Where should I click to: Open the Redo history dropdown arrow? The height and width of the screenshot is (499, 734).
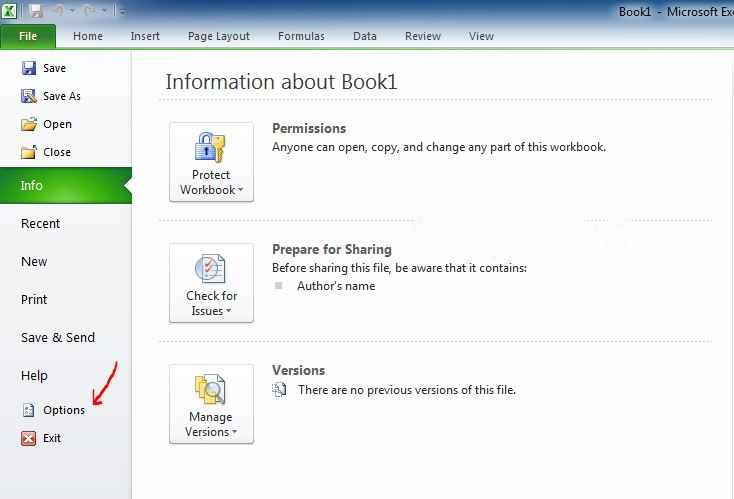[x=104, y=11]
